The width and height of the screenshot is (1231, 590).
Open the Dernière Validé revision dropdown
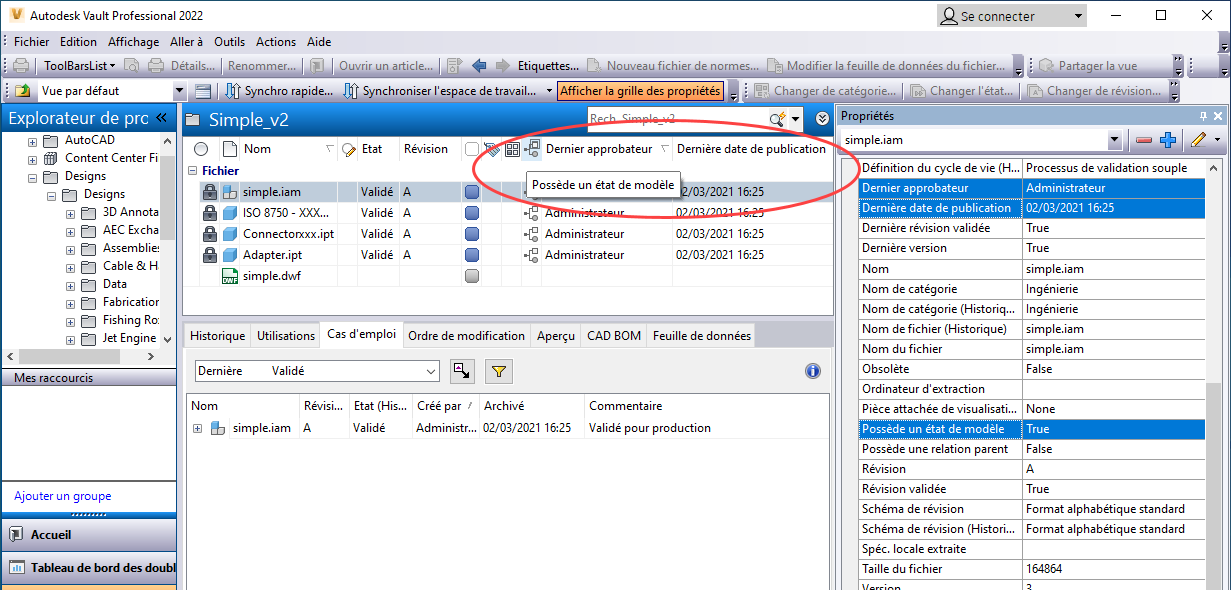click(x=431, y=371)
